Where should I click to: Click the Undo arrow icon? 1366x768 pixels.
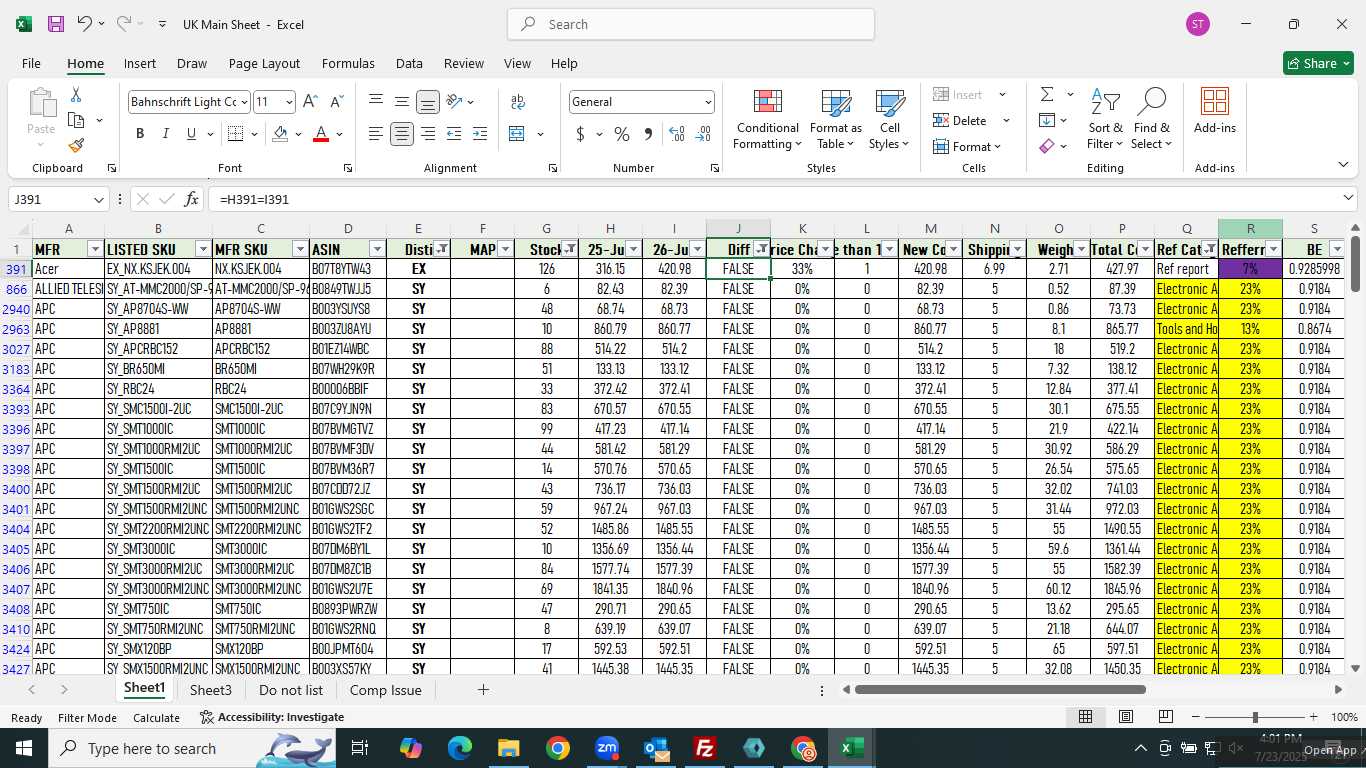(85, 24)
